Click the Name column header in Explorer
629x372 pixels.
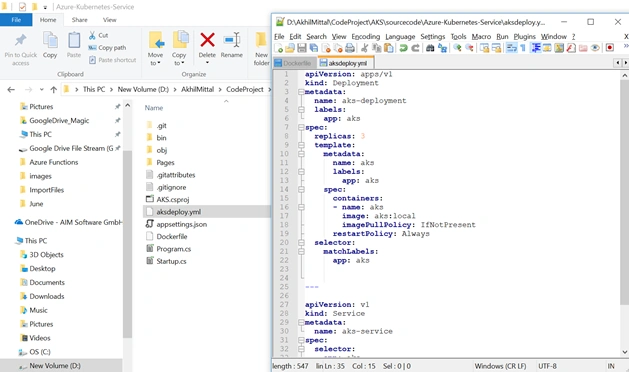pos(154,108)
